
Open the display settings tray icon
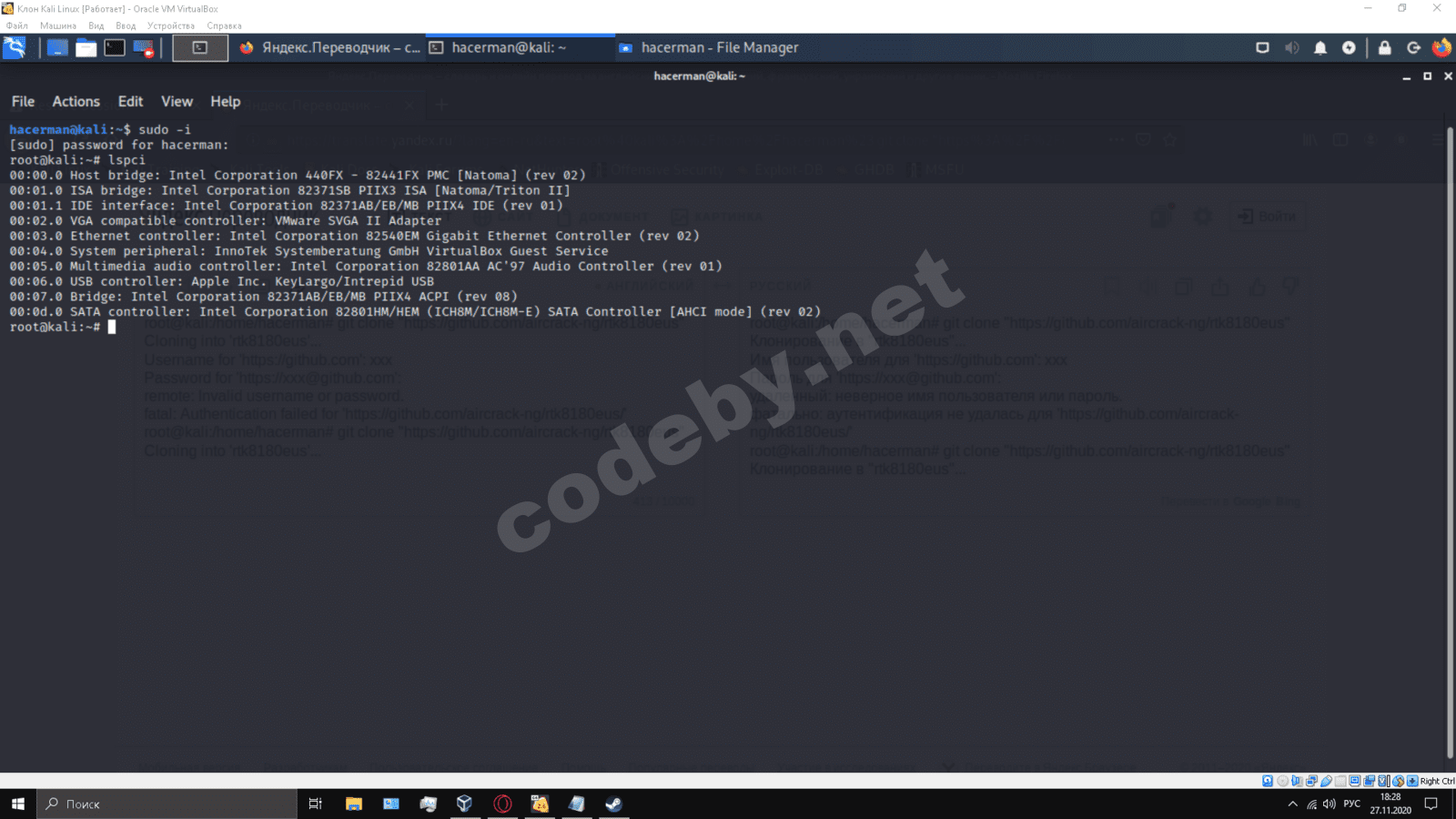(x=1262, y=47)
